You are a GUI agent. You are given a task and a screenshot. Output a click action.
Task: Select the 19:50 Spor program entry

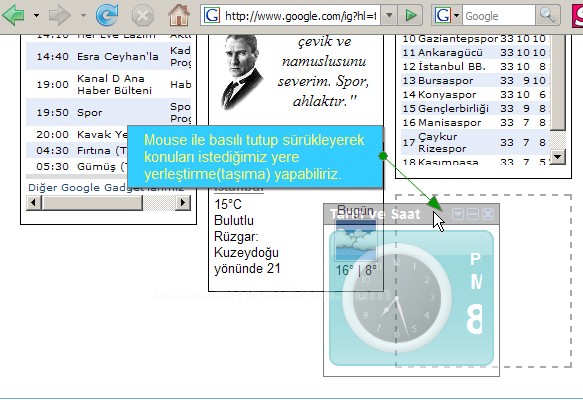tap(108, 112)
